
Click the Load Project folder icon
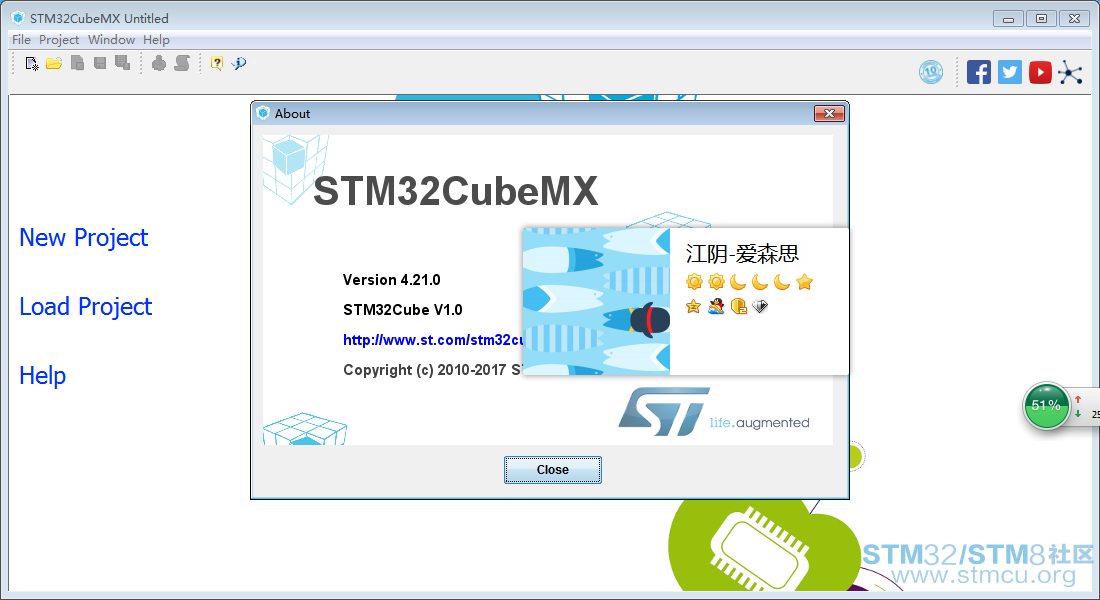point(54,64)
